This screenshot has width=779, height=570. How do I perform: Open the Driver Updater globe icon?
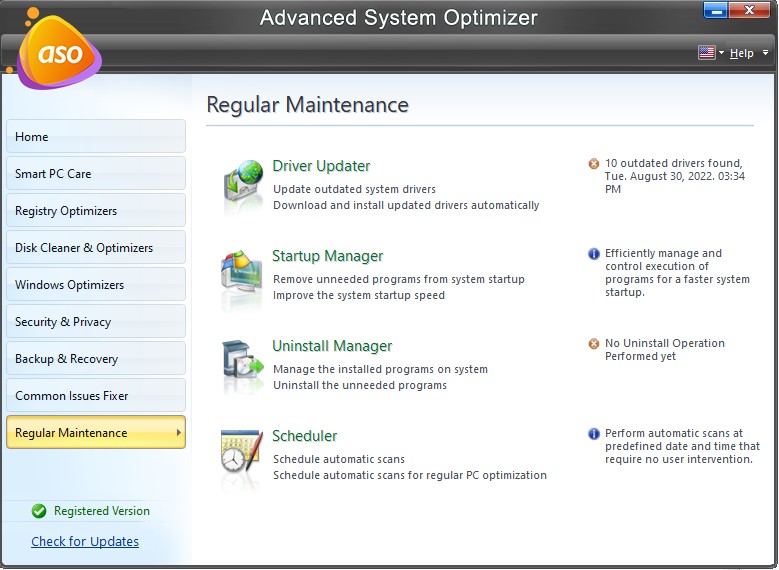tap(243, 180)
